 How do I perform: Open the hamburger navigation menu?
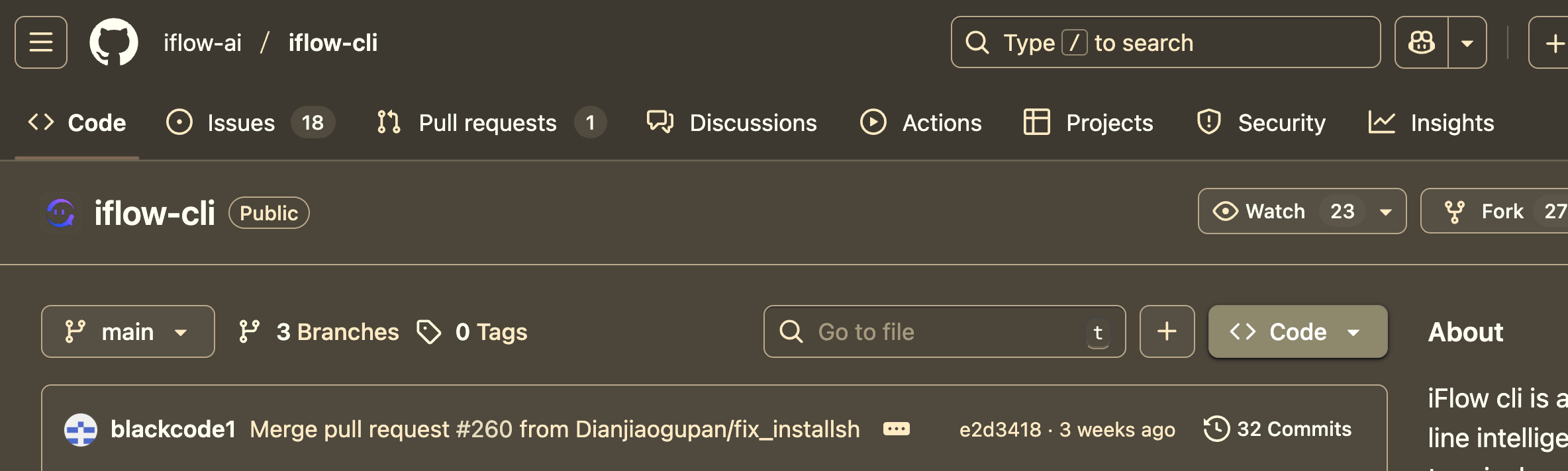[x=41, y=42]
